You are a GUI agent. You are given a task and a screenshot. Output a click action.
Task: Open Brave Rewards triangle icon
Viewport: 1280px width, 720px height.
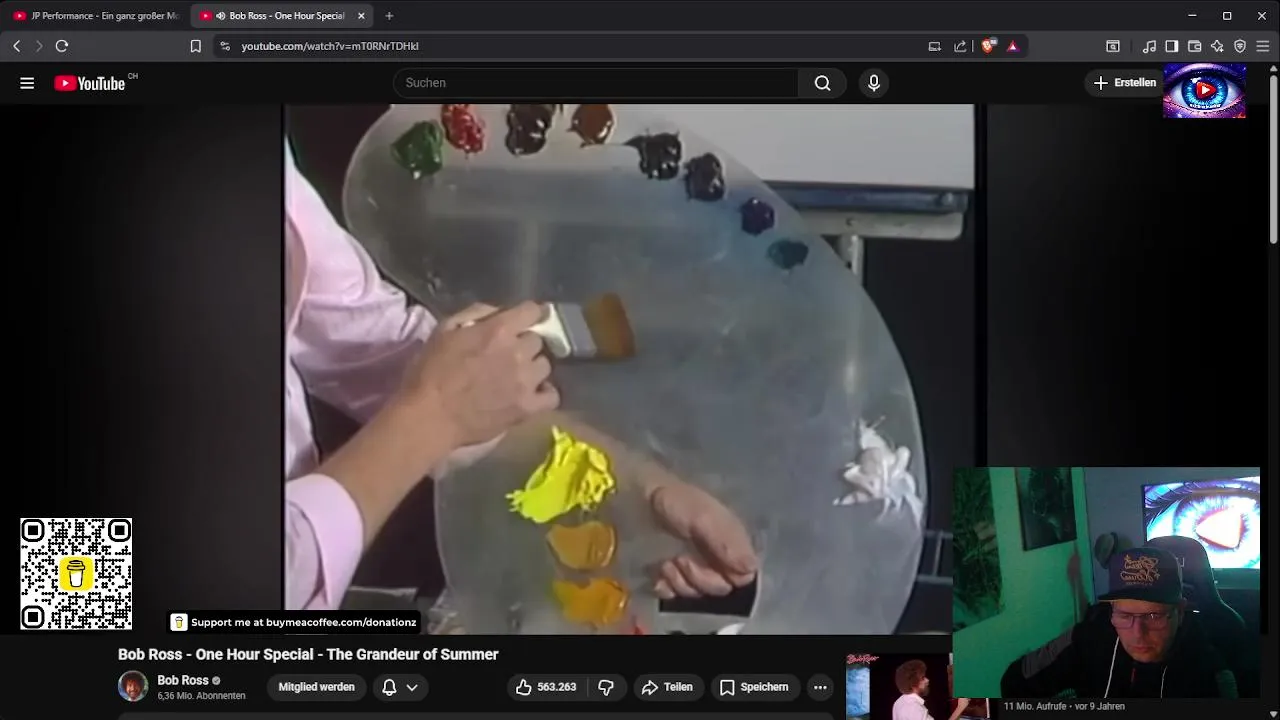[x=1012, y=46]
